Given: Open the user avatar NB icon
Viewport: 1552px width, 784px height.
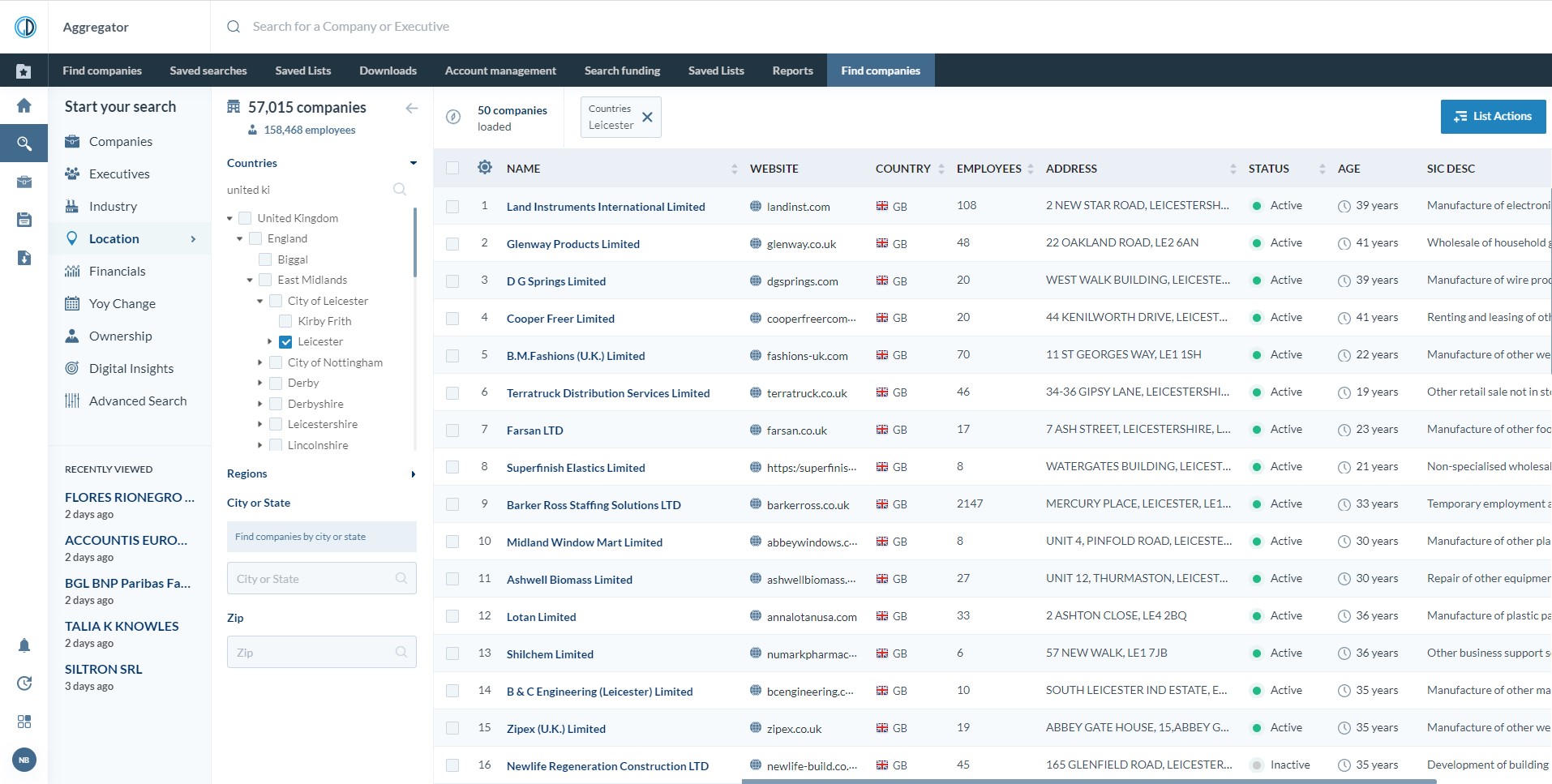Looking at the screenshot, I should [x=24, y=760].
